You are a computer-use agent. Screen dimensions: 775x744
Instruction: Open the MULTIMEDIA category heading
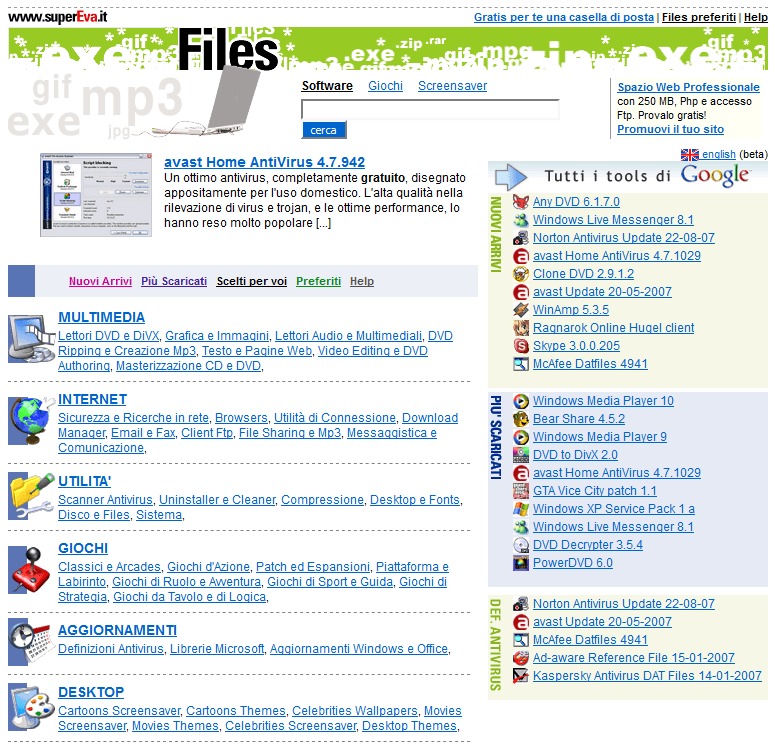(101, 317)
